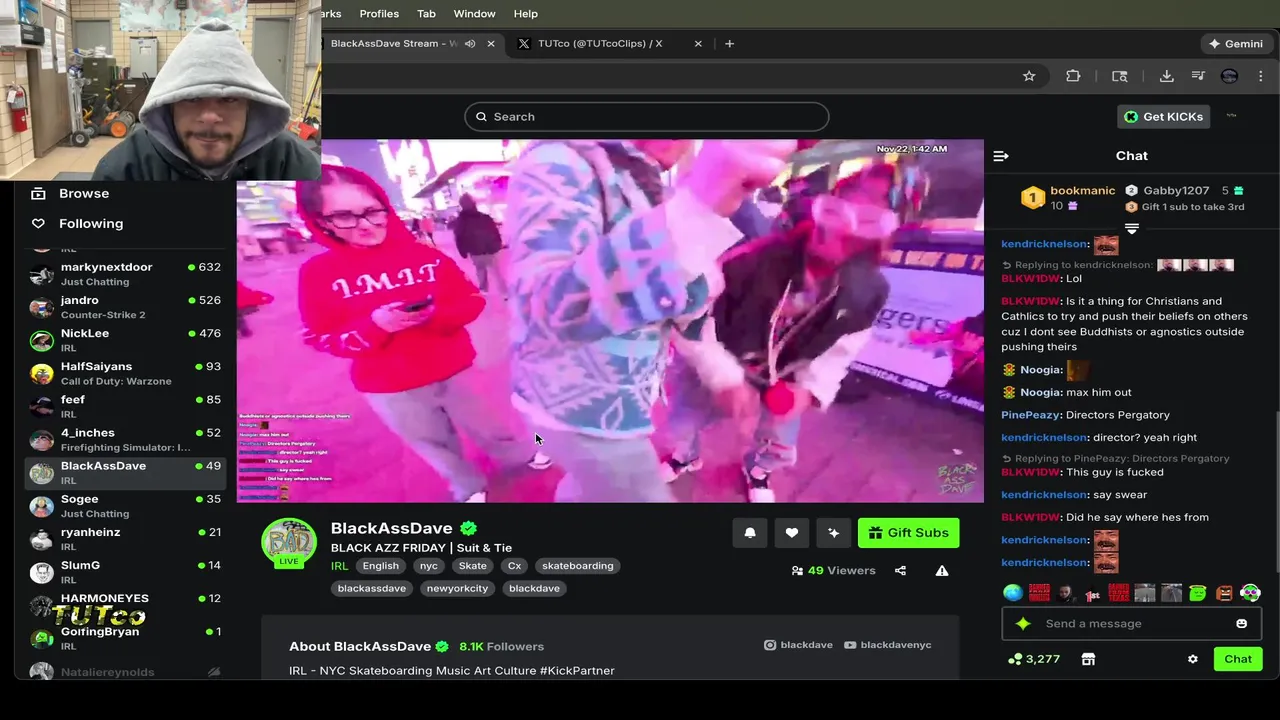Open the emoji picker smiley icon
1280x720 pixels.
pos(1242,624)
